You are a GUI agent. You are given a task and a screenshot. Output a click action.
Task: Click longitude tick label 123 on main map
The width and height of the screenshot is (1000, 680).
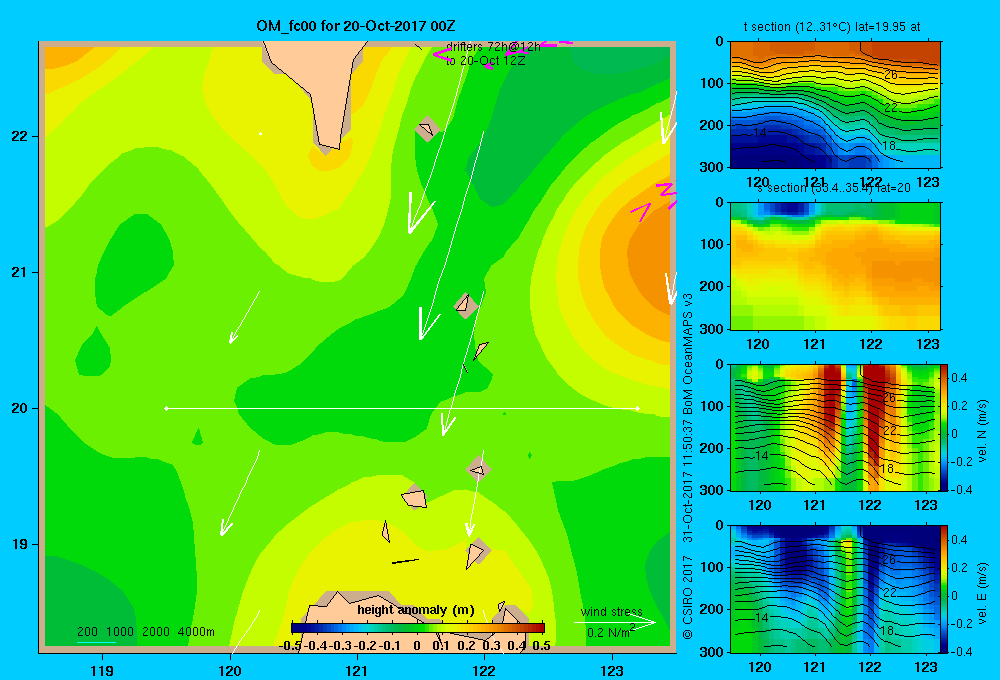[612, 670]
